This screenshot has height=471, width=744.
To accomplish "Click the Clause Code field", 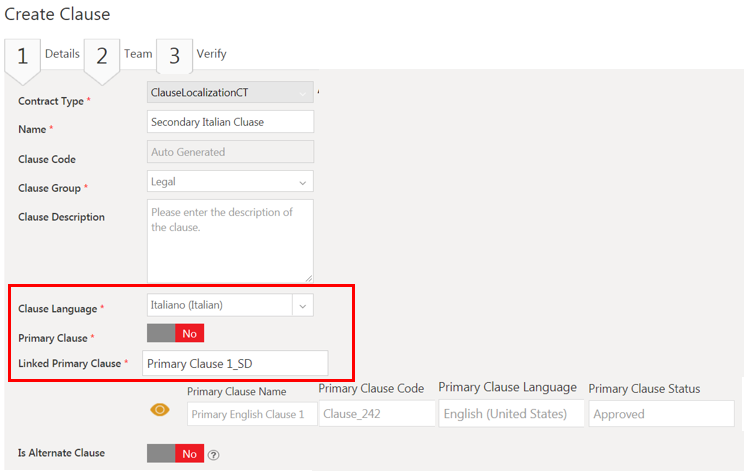I will coord(230,152).
